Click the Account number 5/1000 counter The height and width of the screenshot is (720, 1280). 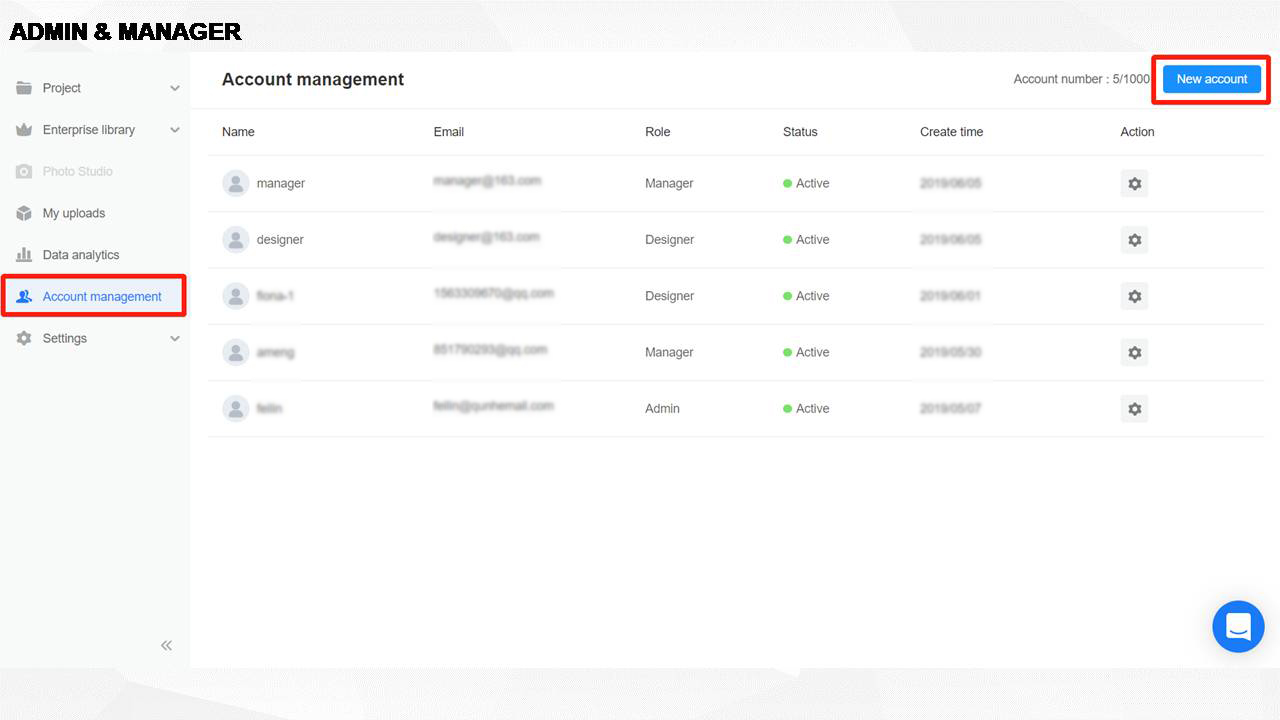(x=1082, y=79)
